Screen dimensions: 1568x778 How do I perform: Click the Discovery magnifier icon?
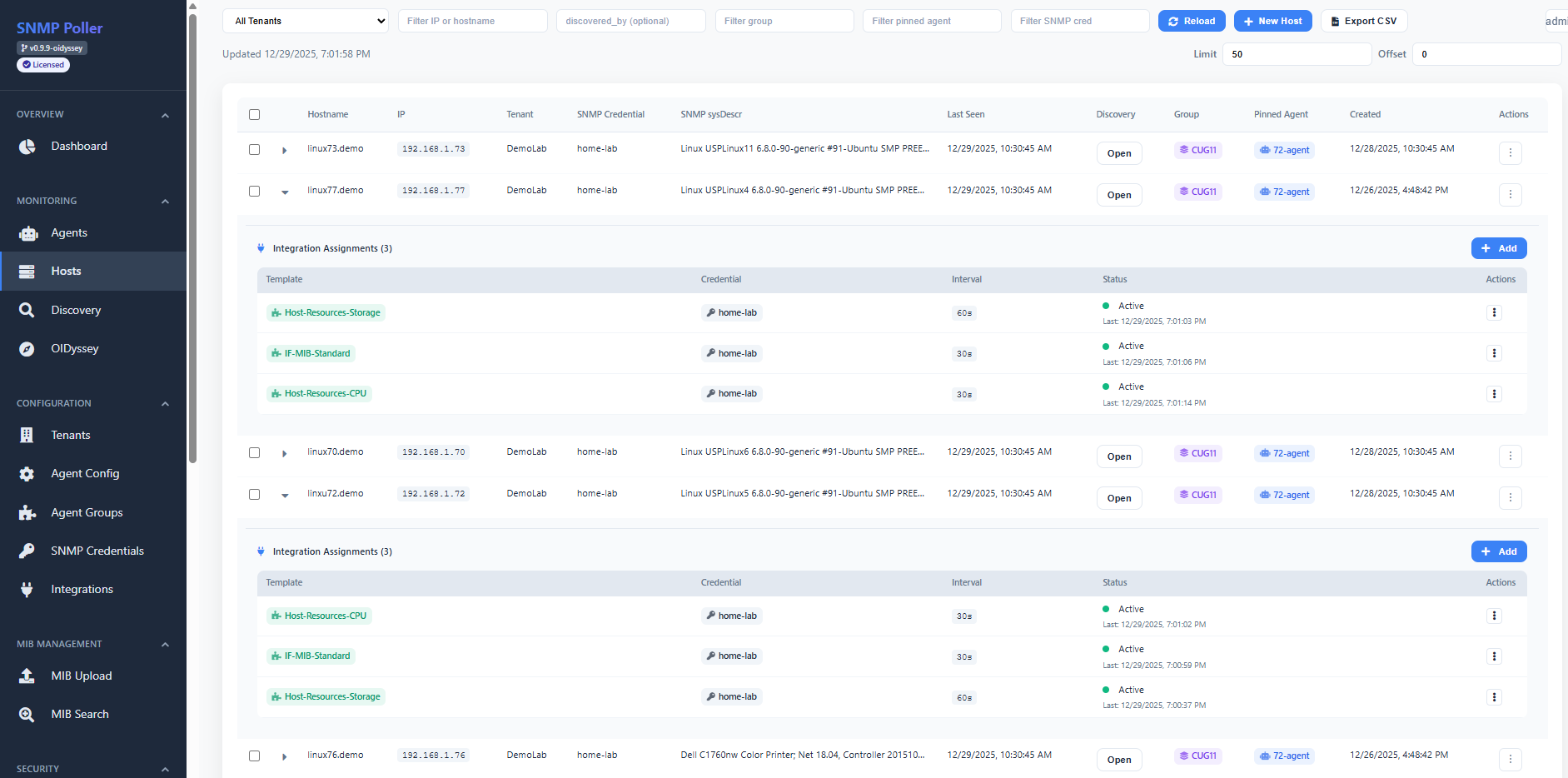click(x=27, y=310)
